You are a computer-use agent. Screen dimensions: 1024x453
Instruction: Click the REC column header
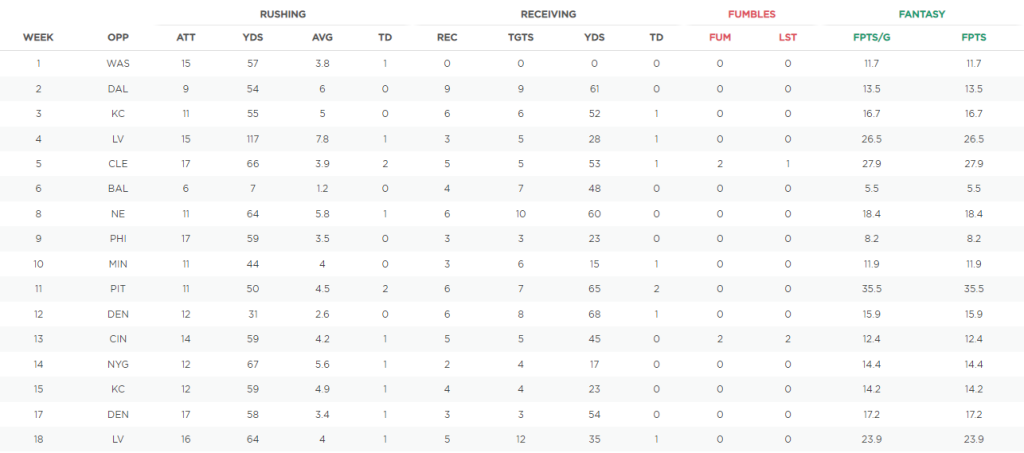[447, 37]
